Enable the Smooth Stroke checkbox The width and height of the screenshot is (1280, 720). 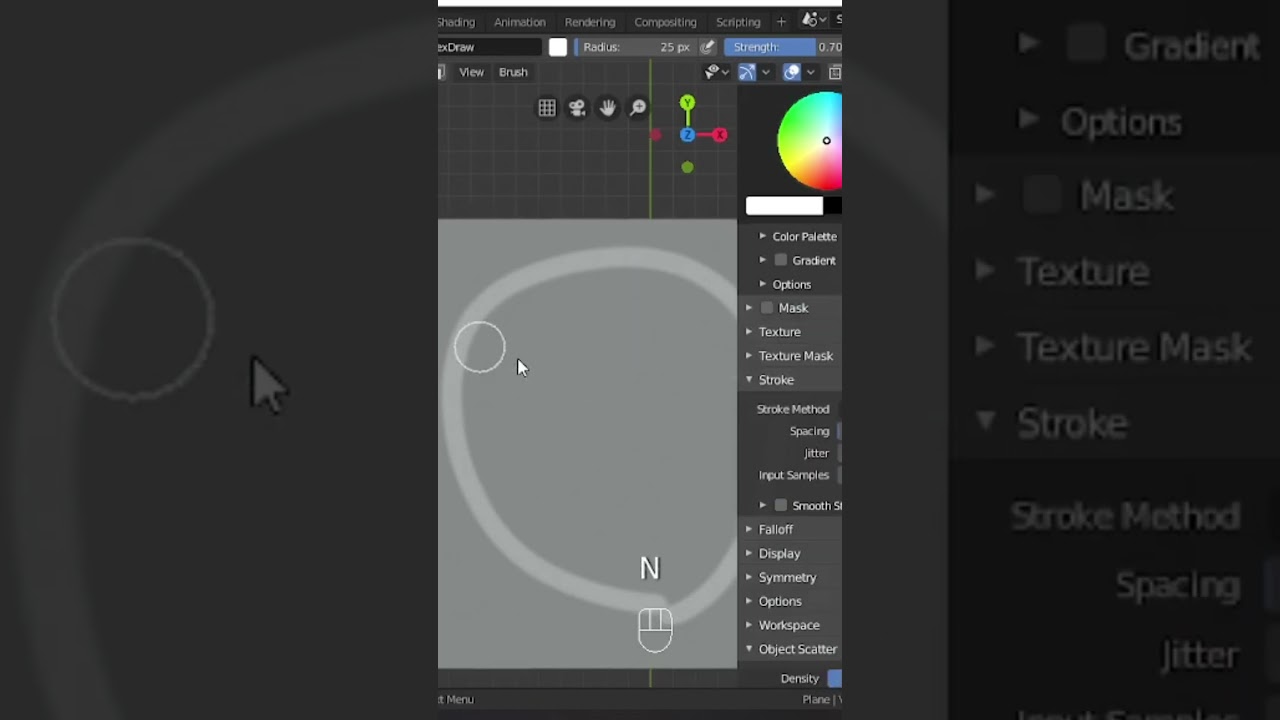(781, 506)
